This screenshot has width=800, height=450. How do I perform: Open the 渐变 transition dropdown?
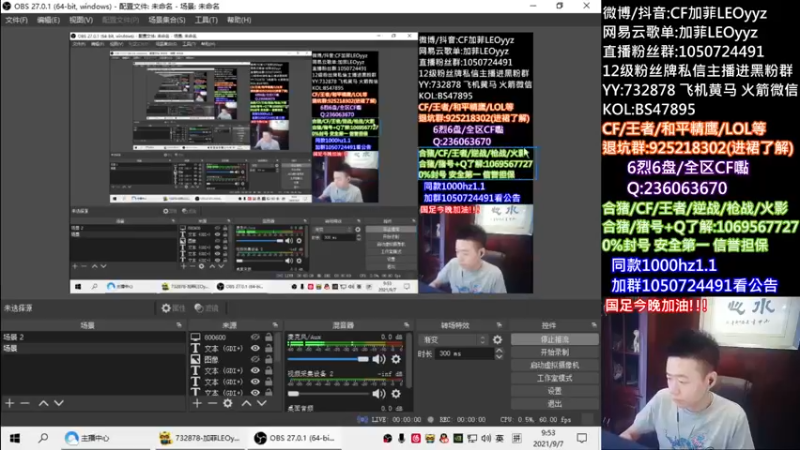pyautogui.click(x=454, y=339)
